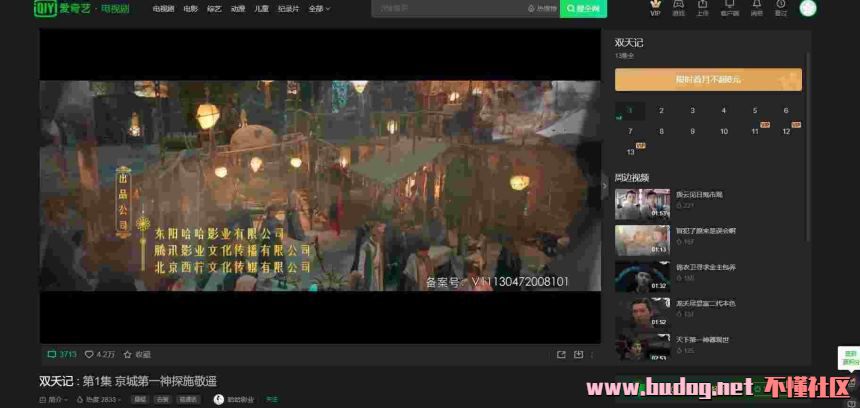This screenshot has width=860, height=408.
Task: Select 电视剧 in top navigation menu
Action: pyautogui.click(x=163, y=9)
